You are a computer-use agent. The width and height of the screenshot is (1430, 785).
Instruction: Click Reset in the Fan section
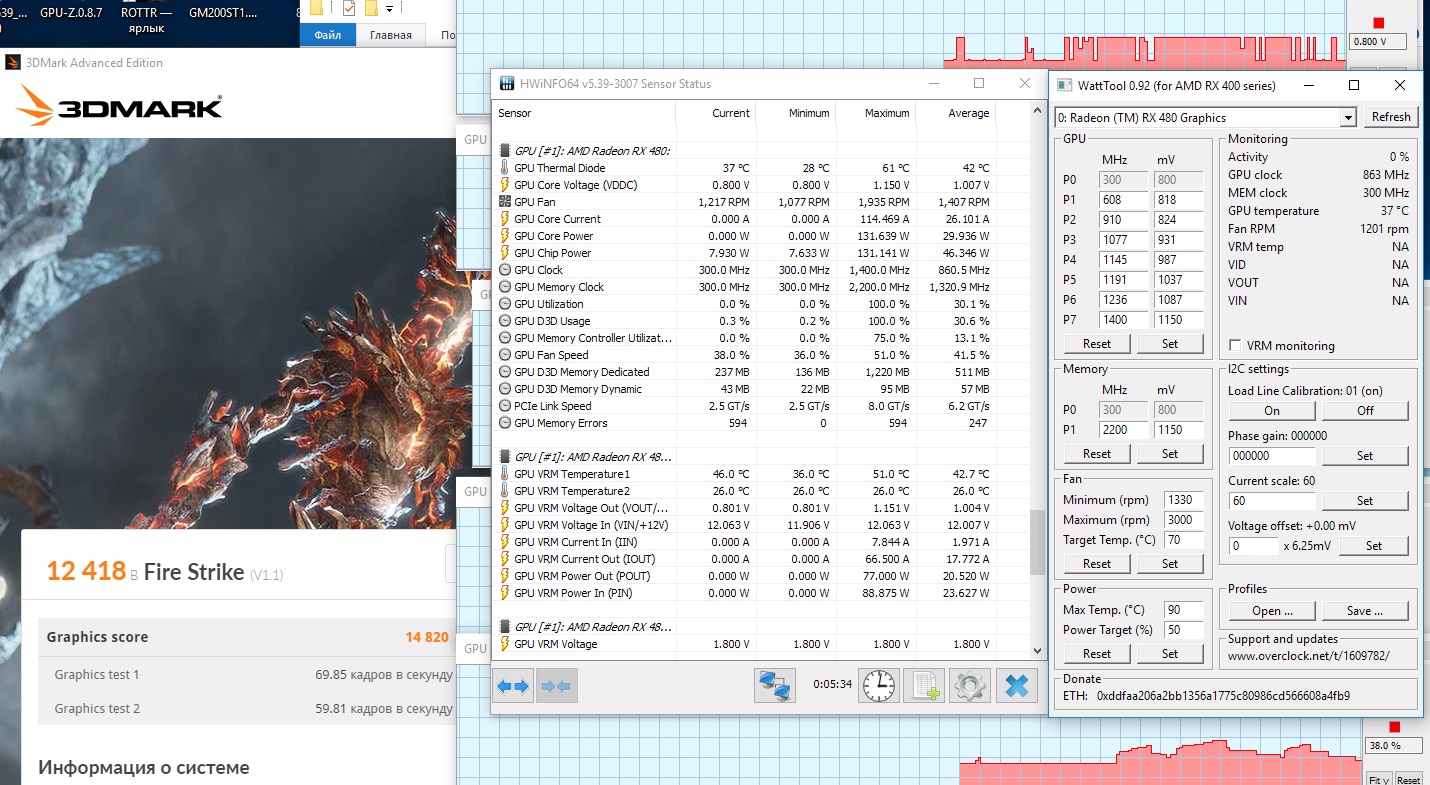(1097, 564)
